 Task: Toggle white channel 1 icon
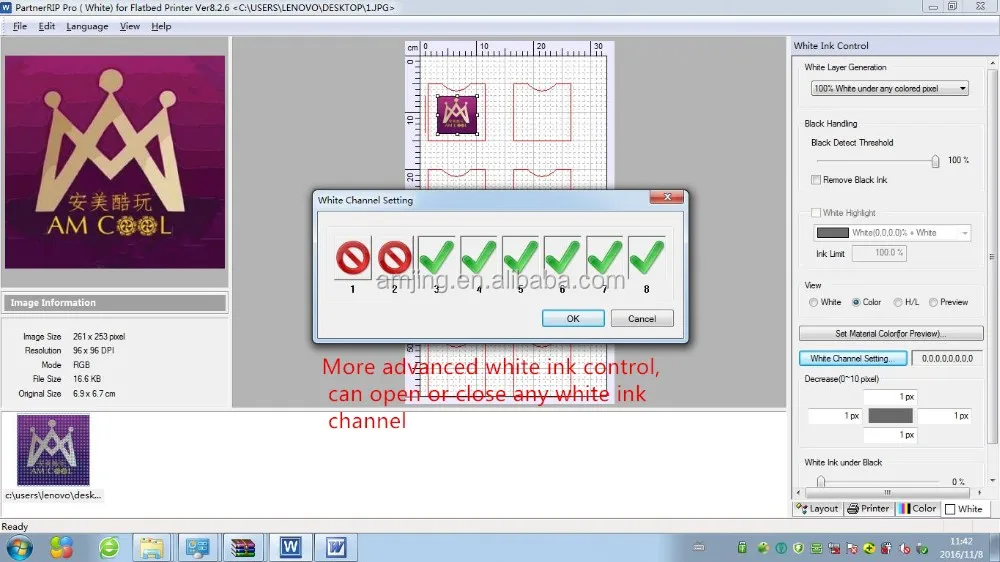[353, 258]
